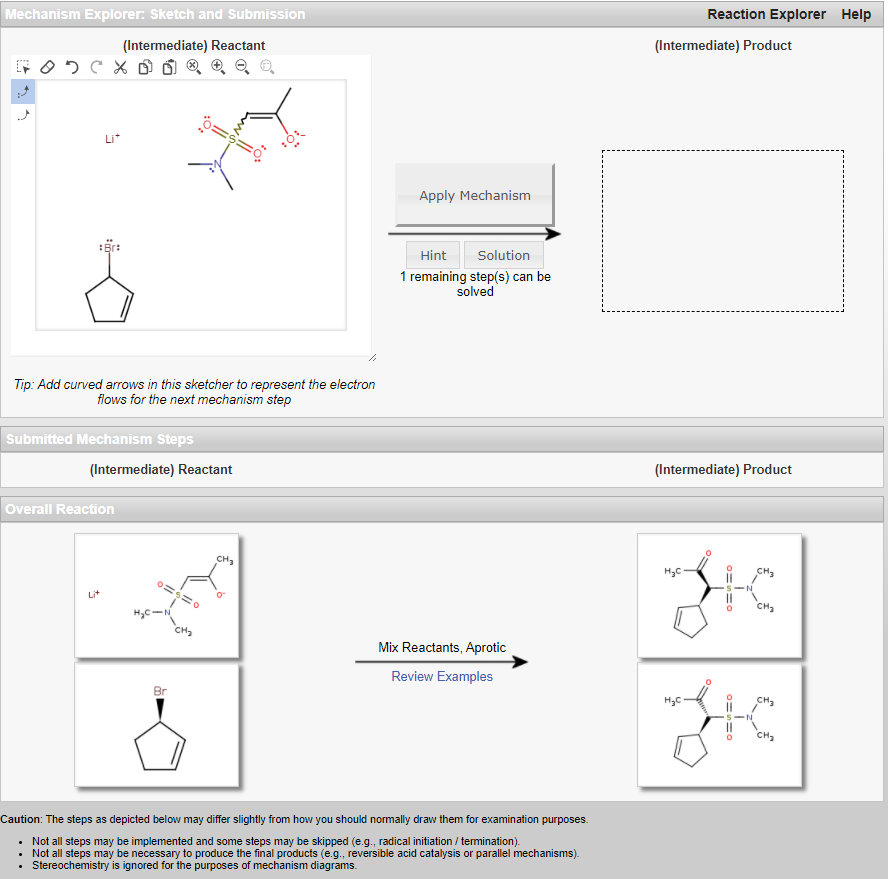Enable the lone-pair curved arrow tool
This screenshot has width=888, height=879.
22,91
